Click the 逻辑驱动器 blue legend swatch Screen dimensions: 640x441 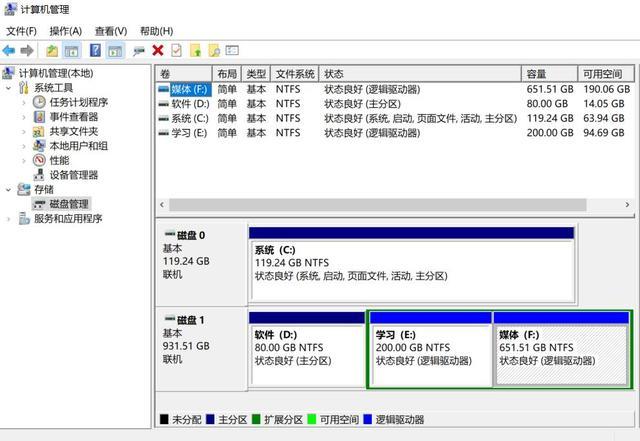click(x=367, y=419)
